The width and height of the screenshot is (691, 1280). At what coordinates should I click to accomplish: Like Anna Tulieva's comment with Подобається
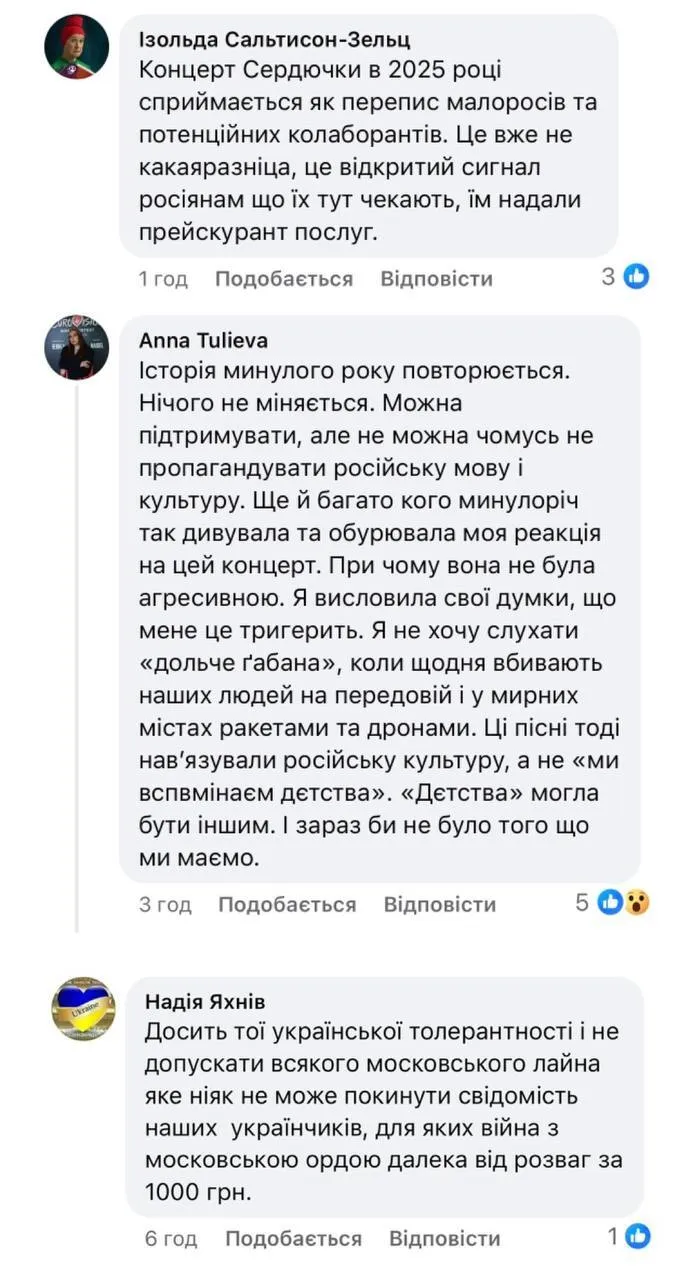[x=287, y=904]
